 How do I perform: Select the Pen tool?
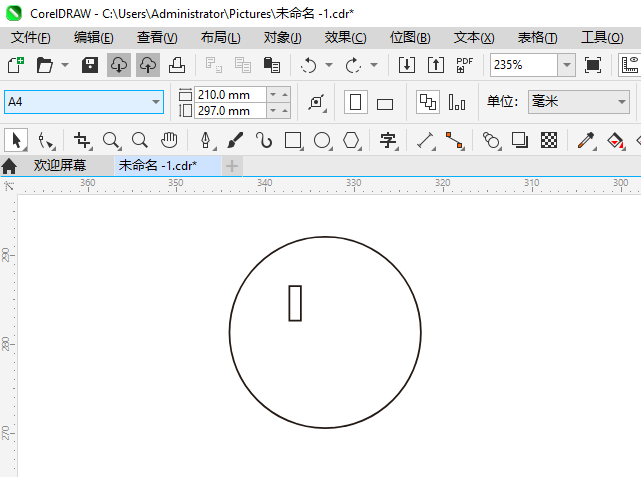coord(206,140)
